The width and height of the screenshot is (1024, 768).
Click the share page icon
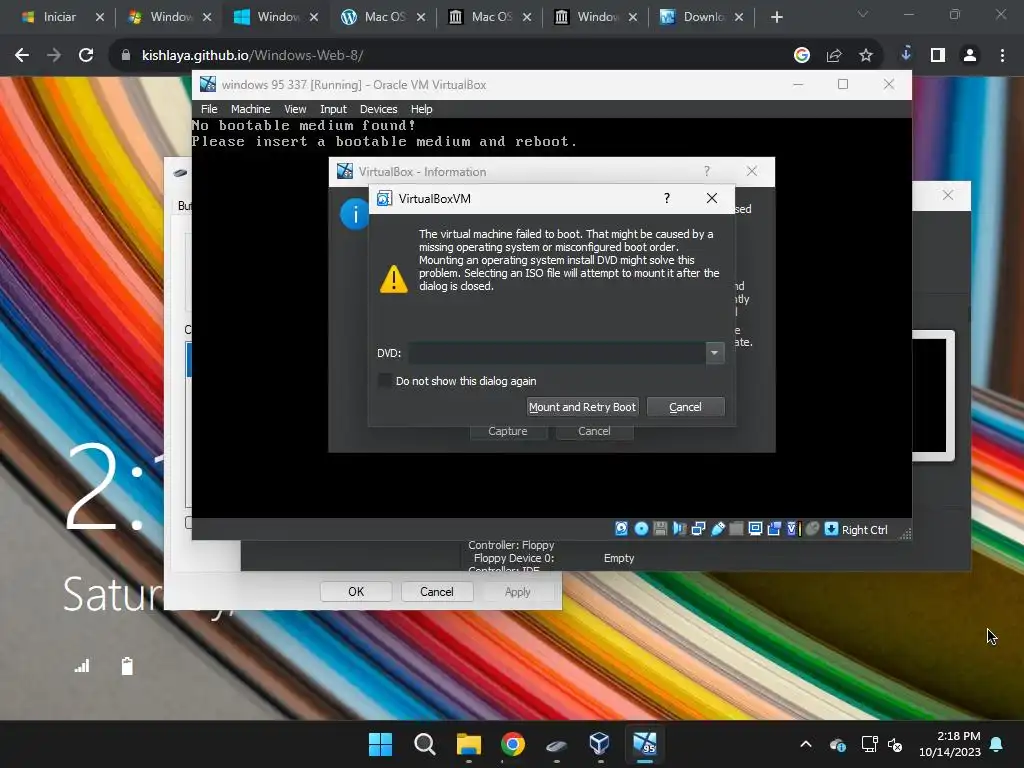pyautogui.click(x=834, y=56)
